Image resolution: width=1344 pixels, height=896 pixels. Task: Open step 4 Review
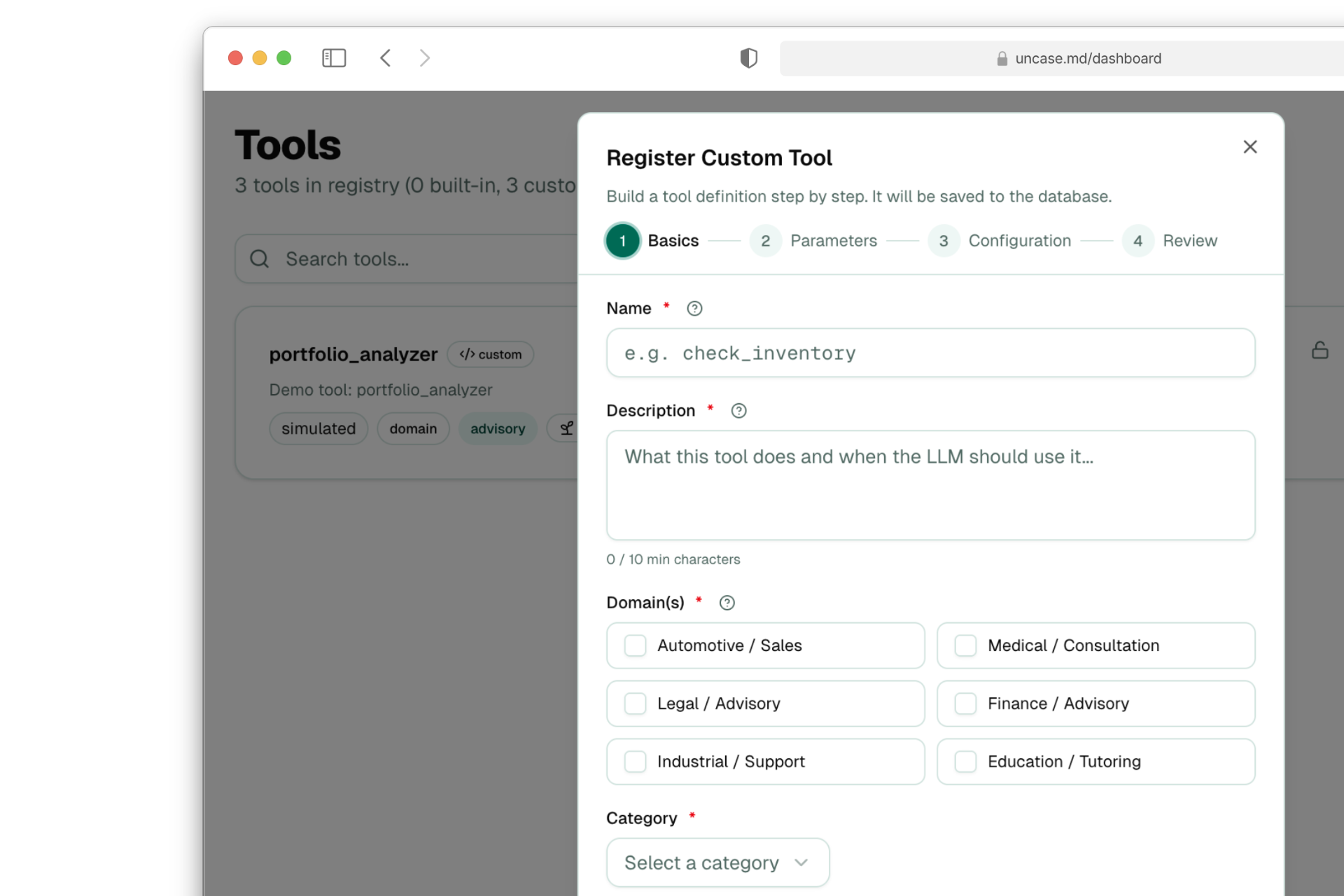(x=1138, y=241)
